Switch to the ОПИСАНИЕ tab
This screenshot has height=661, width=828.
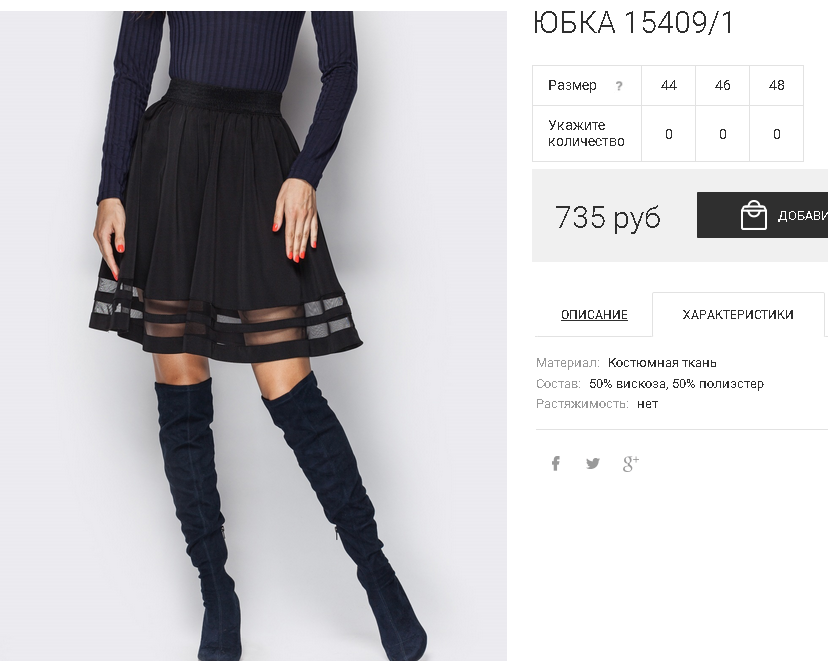click(594, 315)
